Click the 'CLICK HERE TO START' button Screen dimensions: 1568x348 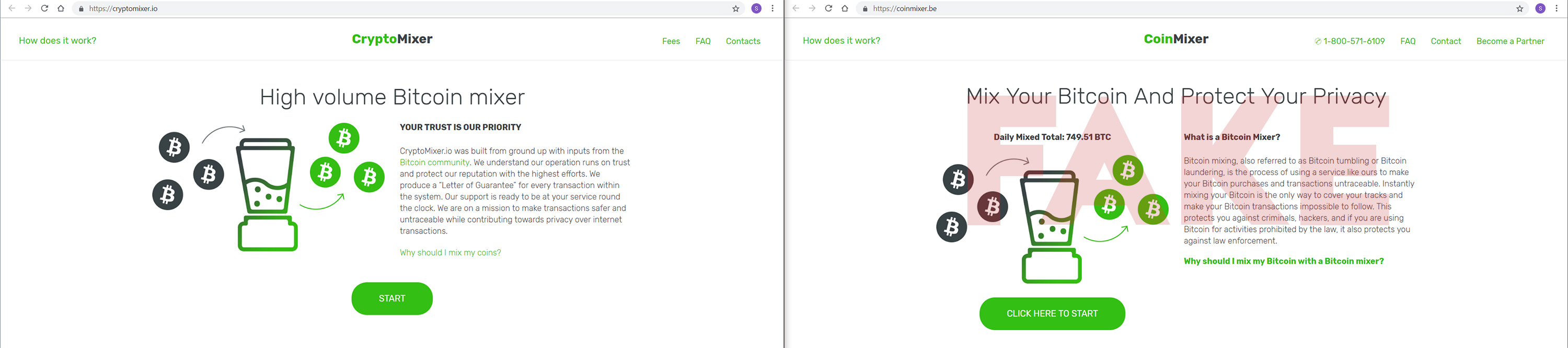coord(1052,314)
